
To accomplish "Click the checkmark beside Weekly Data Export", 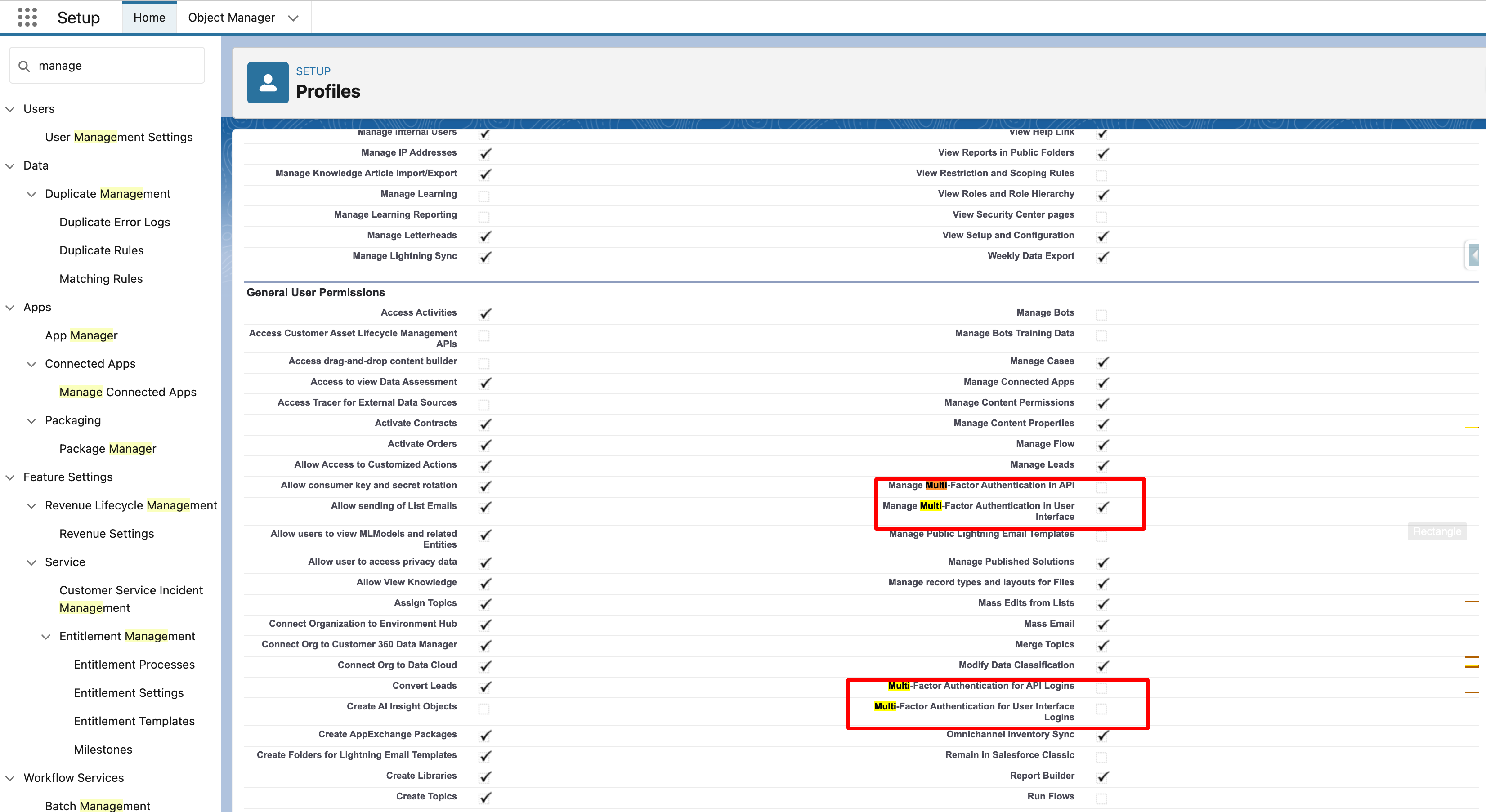I will (1102, 257).
